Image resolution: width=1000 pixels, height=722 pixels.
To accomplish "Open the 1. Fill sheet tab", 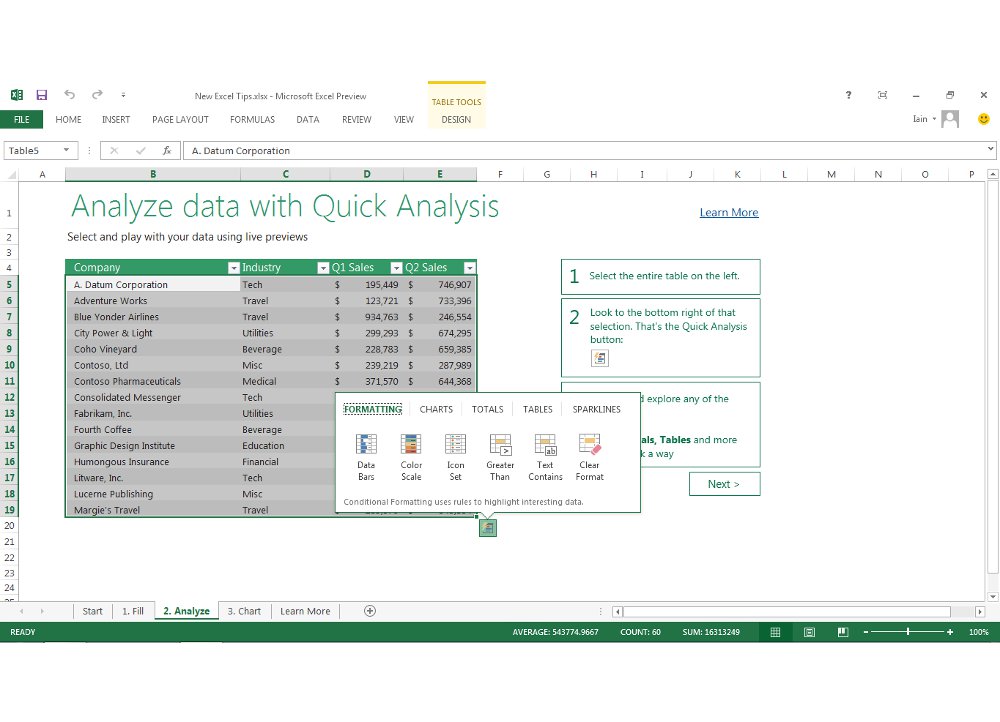I will click(133, 611).
